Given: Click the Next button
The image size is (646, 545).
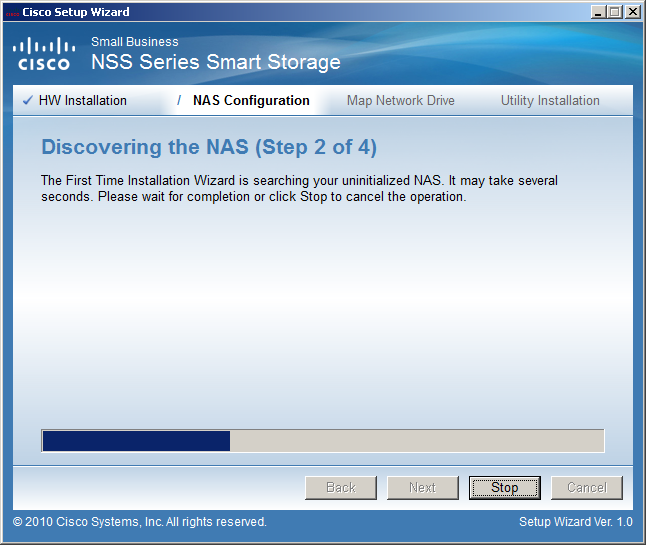Looking at the screenshot, I should click(x=423, y=488).
